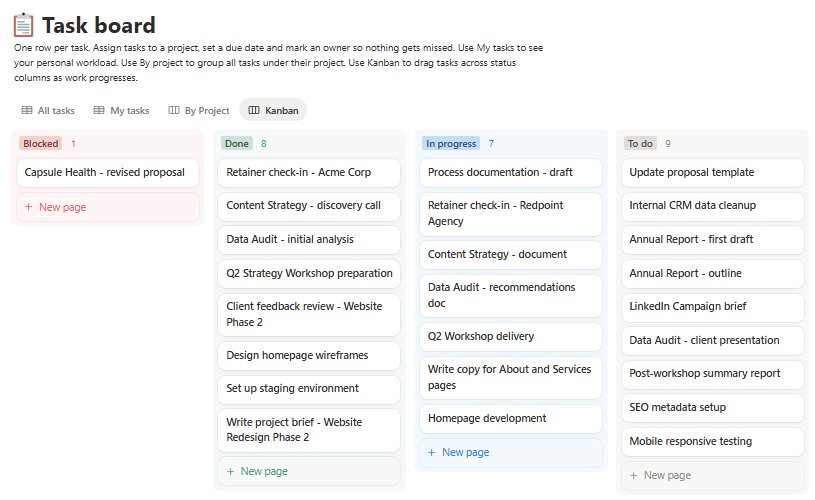
Task: Open Set up staging environment card
Action: tap(309, 389)
